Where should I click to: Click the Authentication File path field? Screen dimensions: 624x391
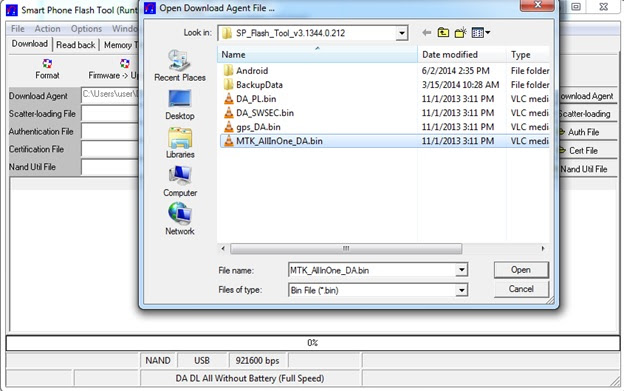coord(110,131)
